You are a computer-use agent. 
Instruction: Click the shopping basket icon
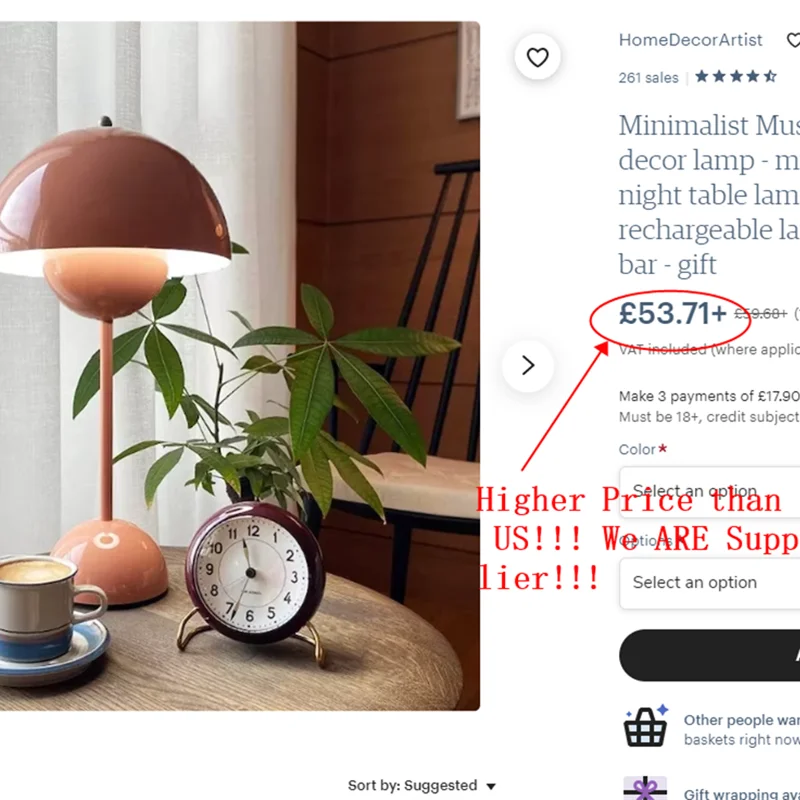646,726
